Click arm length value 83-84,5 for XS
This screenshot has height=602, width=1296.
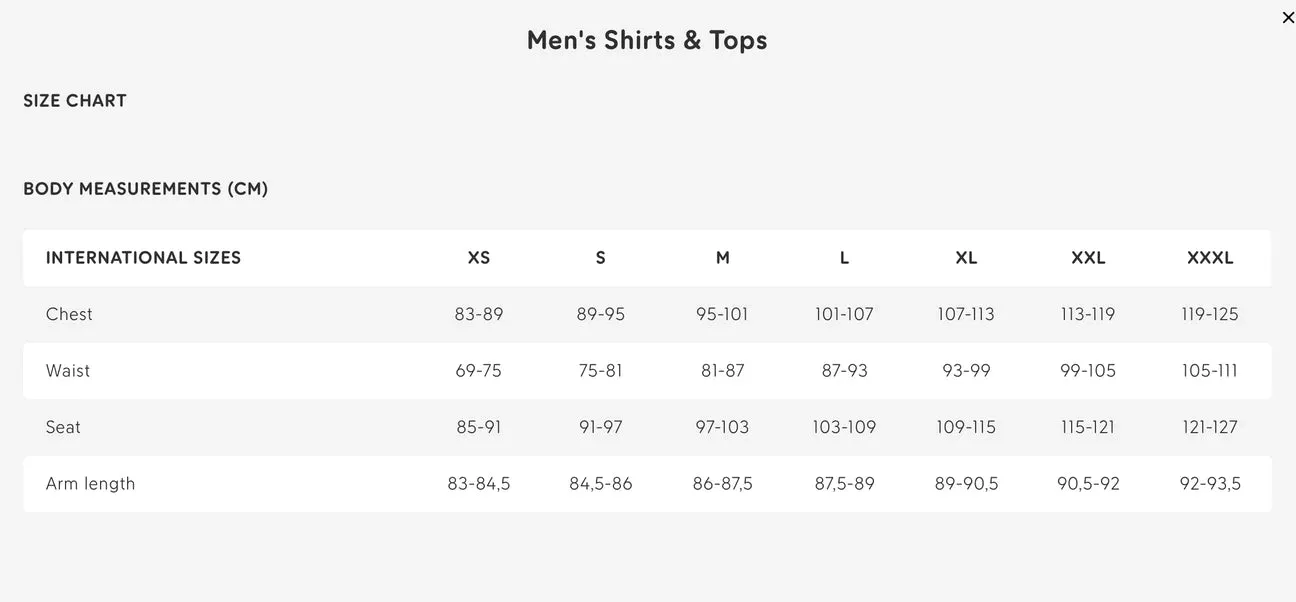(x=479, y=484)
